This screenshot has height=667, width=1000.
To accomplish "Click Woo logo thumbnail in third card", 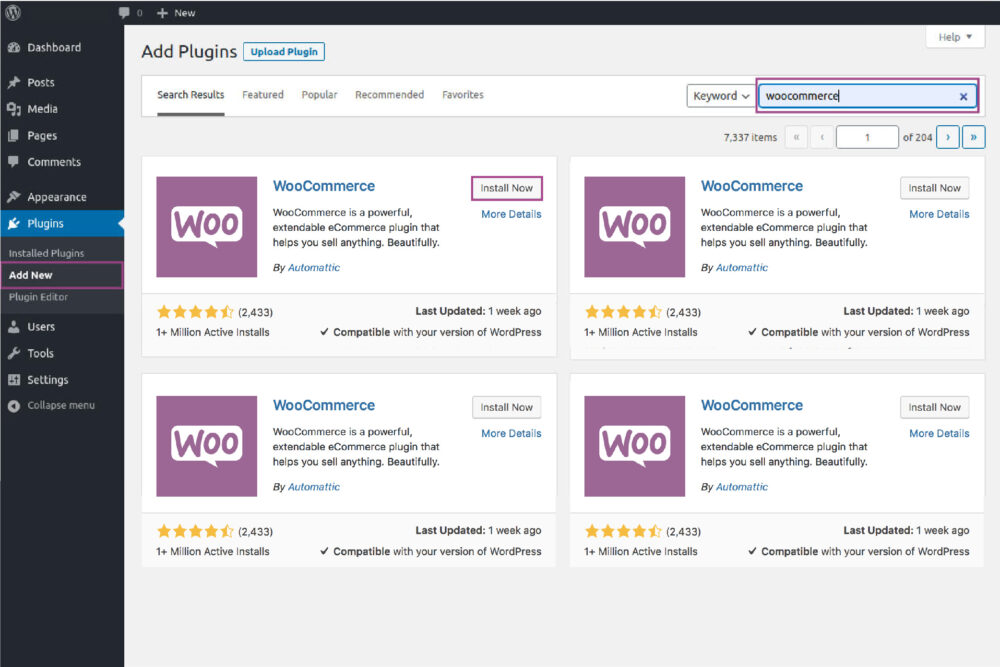I will (207, 446).
